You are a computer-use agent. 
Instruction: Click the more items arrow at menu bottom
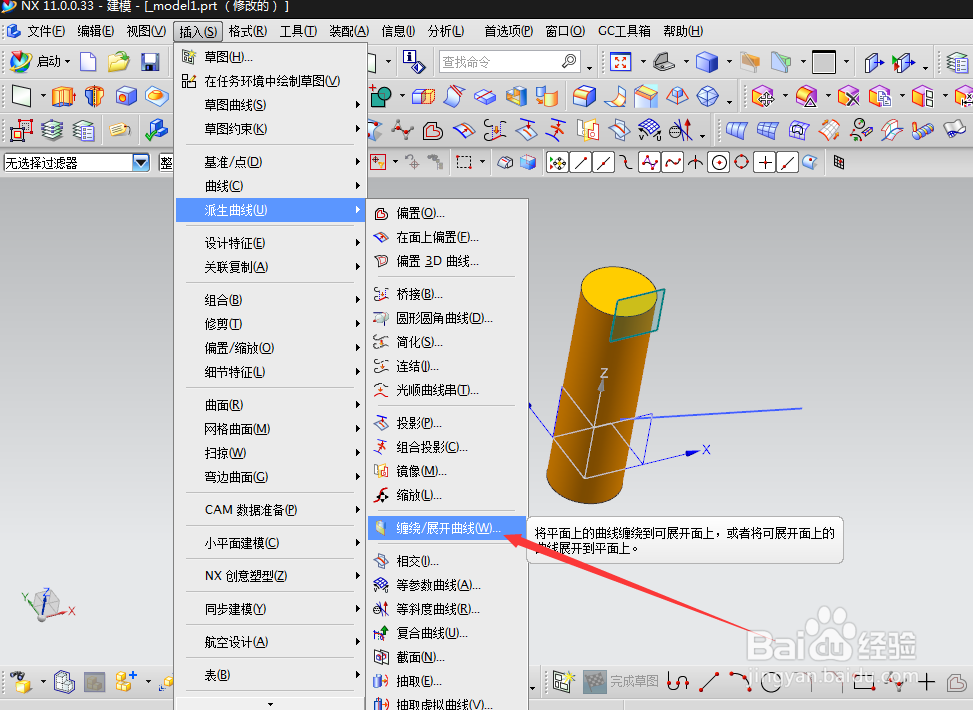click(x=271, y=704)
